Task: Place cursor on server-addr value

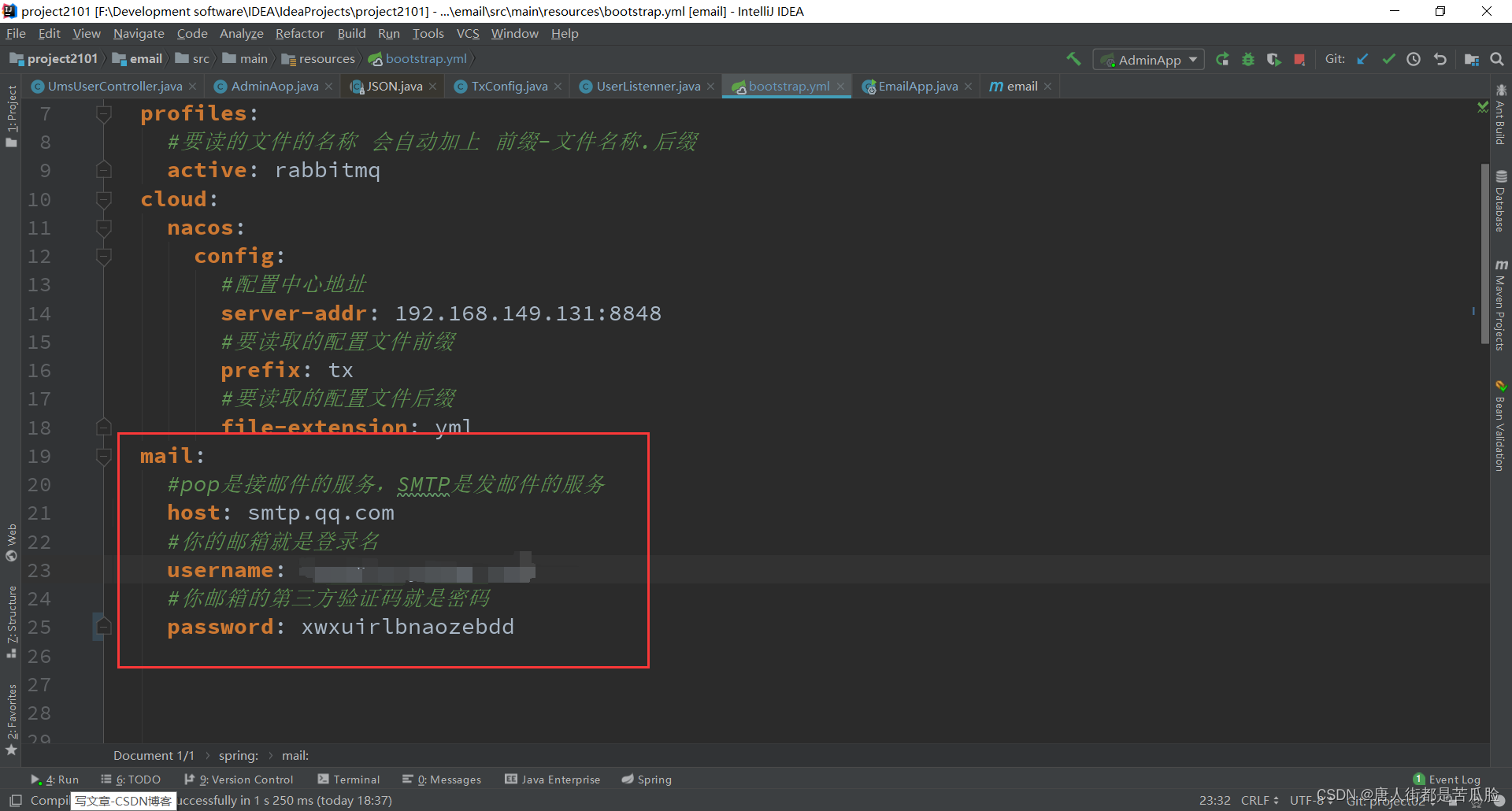Action: [528, 313]
